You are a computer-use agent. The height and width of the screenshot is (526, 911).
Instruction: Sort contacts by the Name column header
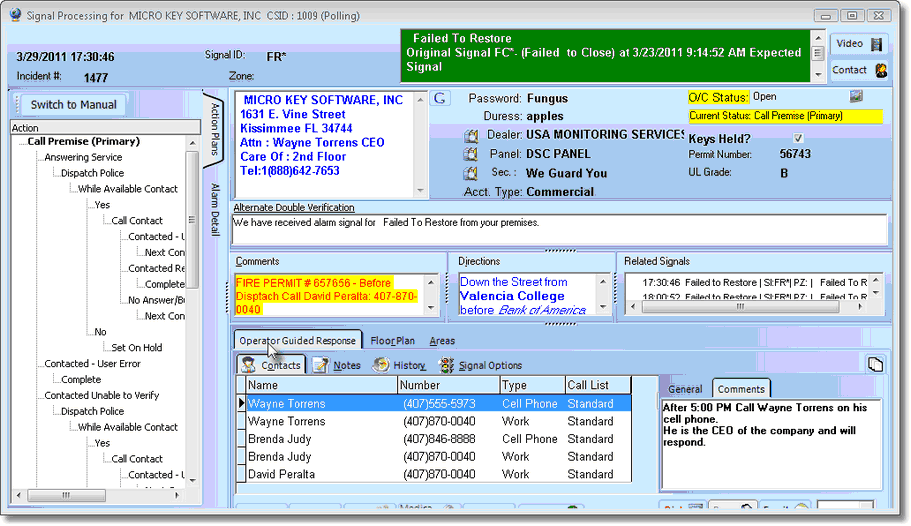point(322,385)
